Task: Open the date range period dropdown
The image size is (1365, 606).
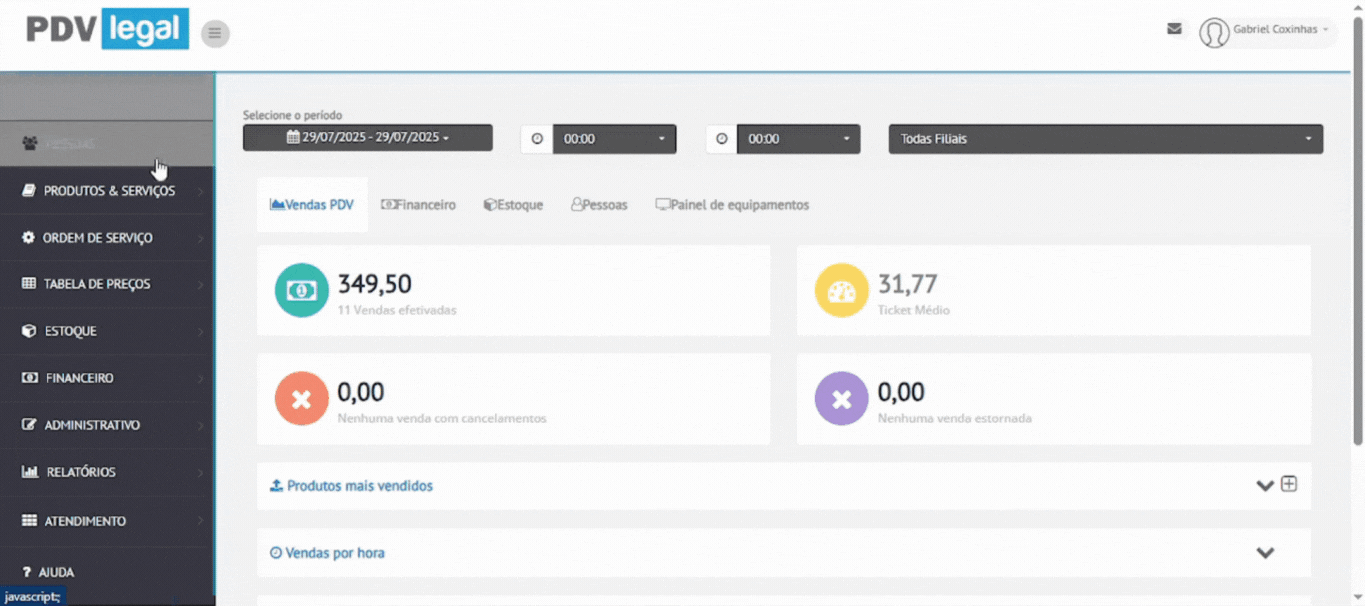Action: tap(367, 138)
